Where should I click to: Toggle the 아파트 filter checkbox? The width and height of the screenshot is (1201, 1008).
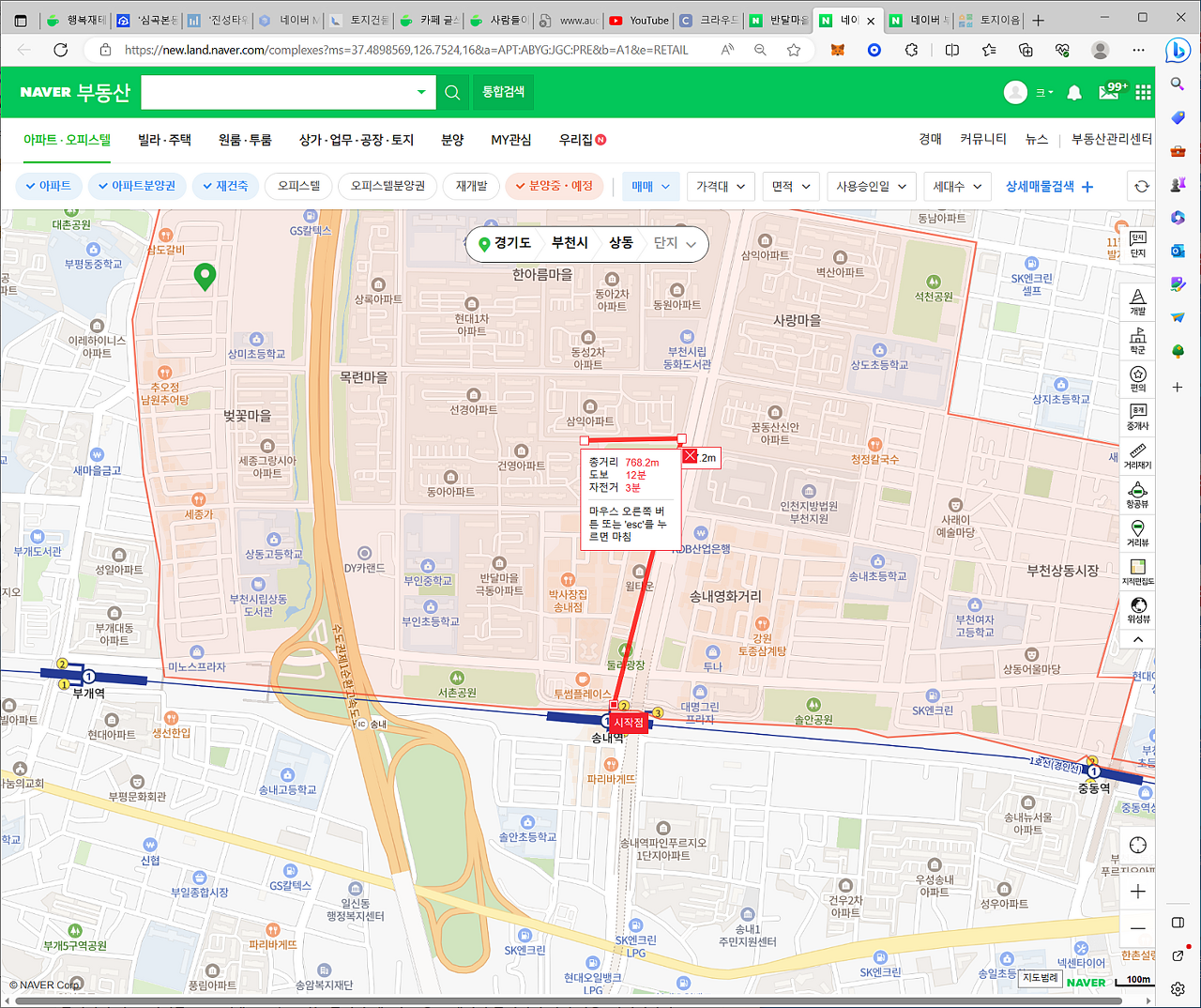[49, 186]
